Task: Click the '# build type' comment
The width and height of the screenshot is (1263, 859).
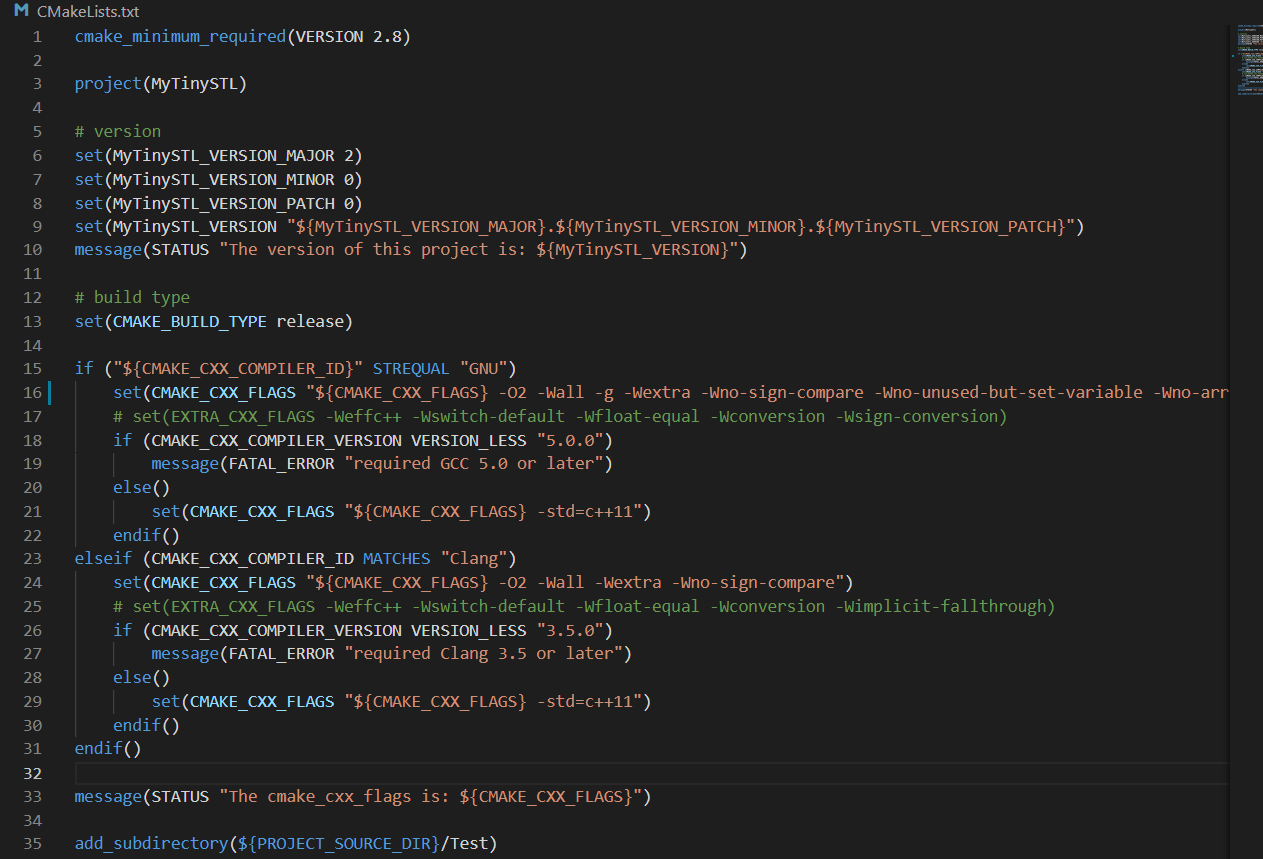Action: (132, 298)
